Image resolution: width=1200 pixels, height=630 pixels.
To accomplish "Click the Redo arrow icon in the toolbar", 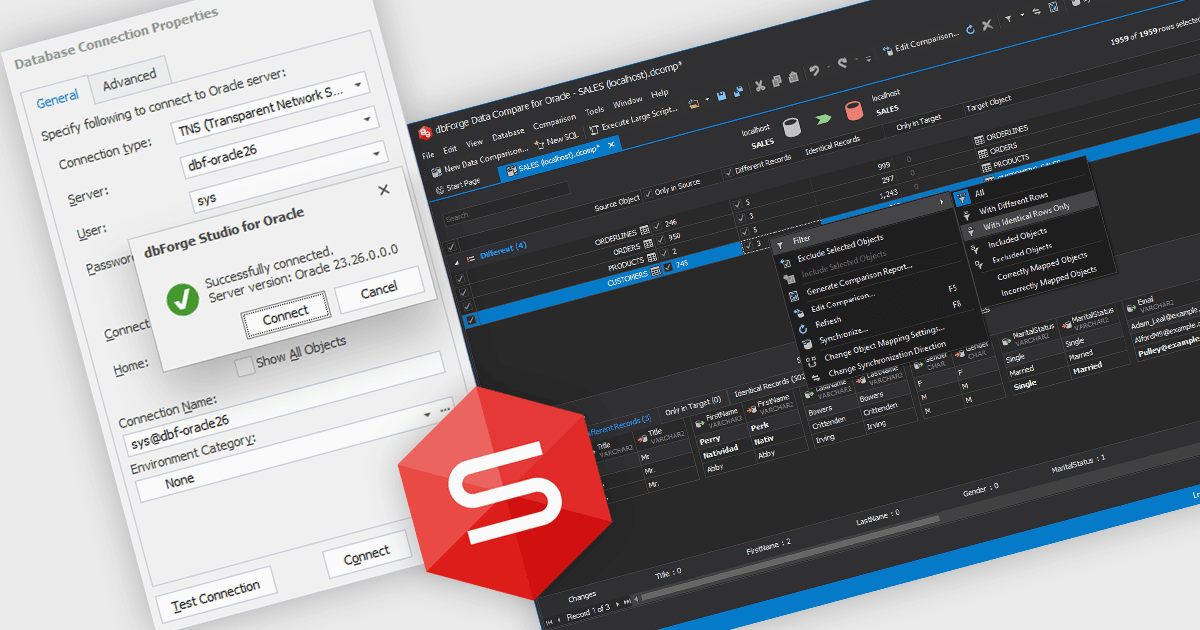I will (x=843, y=64).
